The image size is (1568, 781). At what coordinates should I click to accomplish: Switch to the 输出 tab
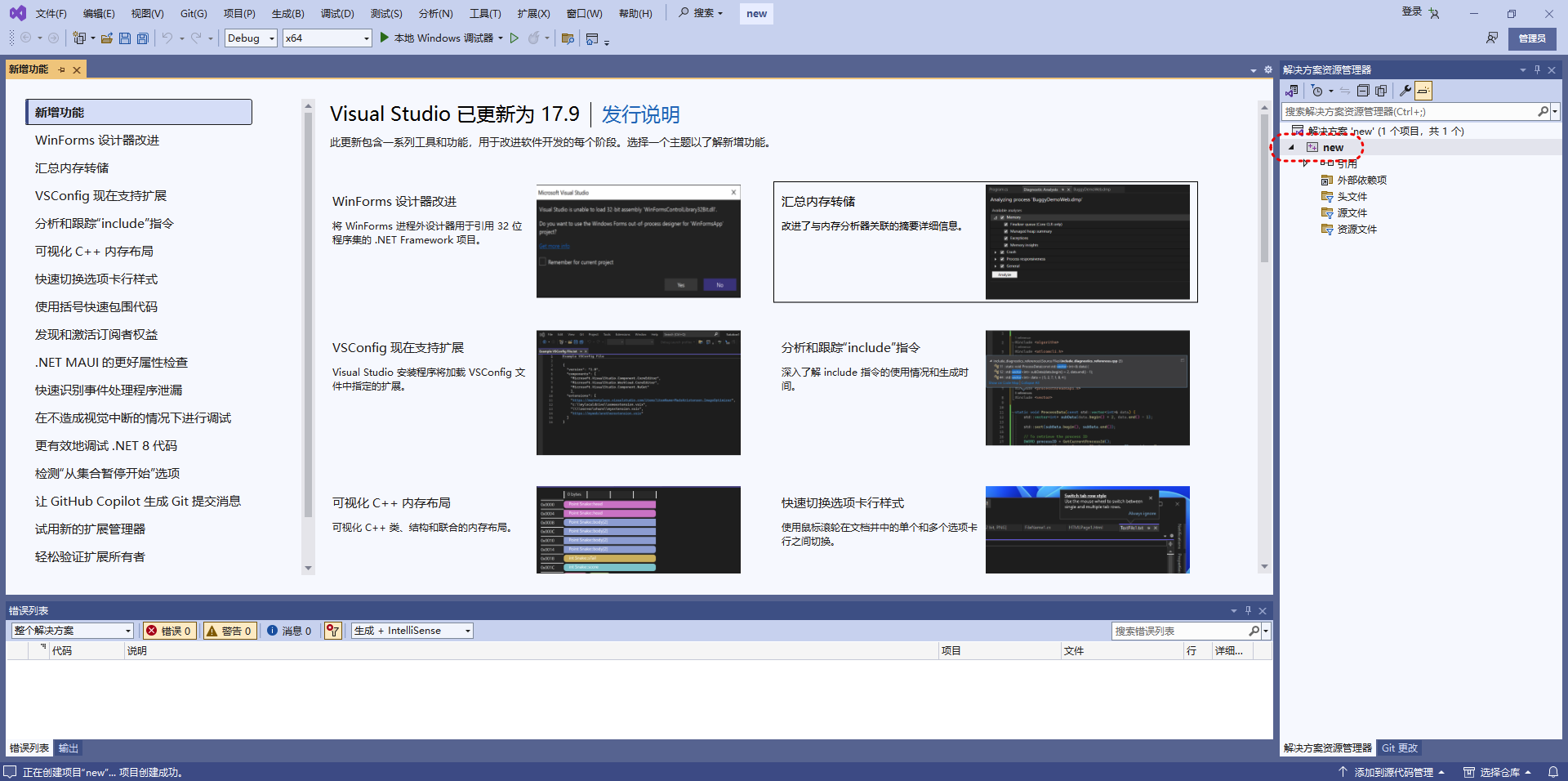click(69, 748)
